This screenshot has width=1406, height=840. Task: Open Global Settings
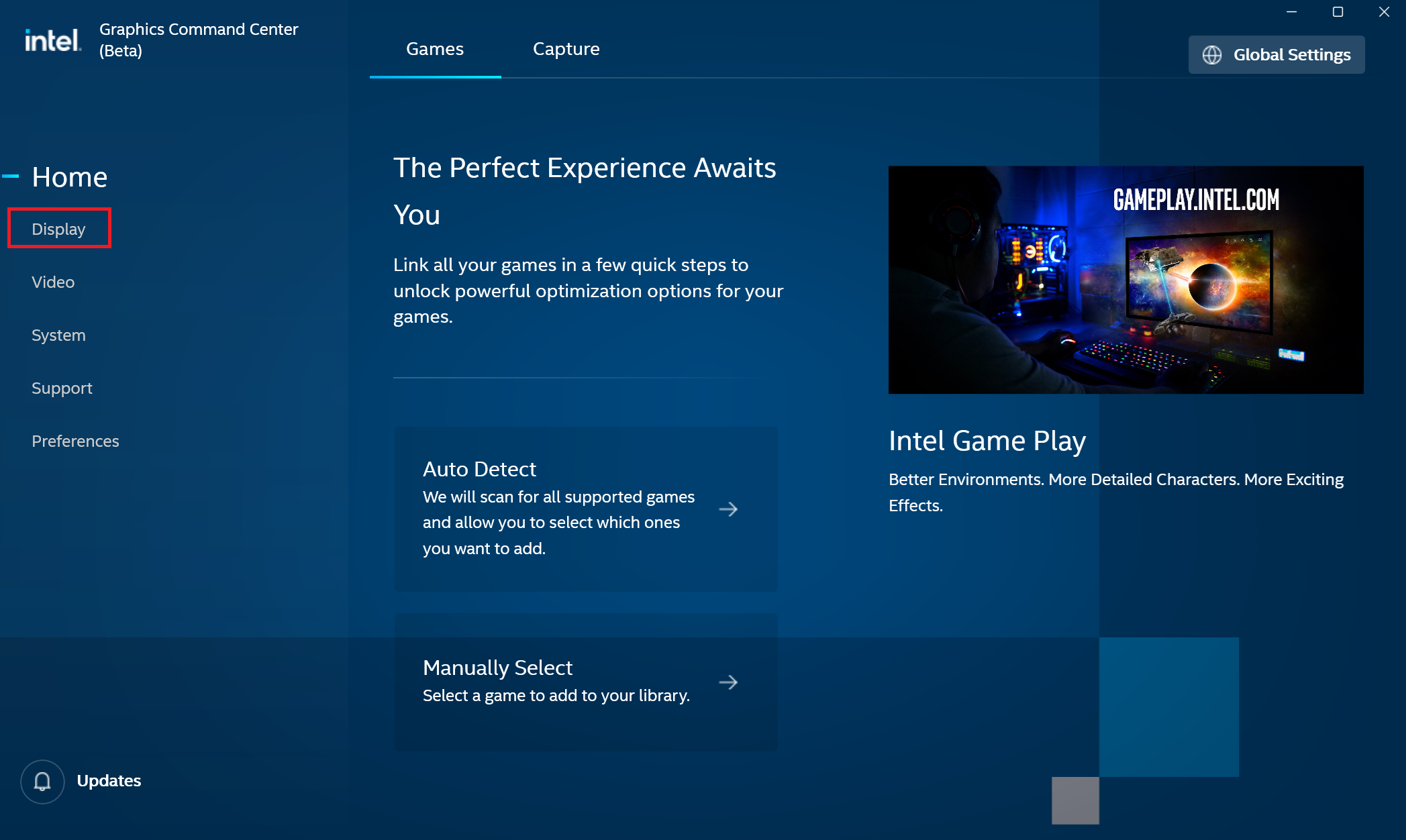point(1276,55)
